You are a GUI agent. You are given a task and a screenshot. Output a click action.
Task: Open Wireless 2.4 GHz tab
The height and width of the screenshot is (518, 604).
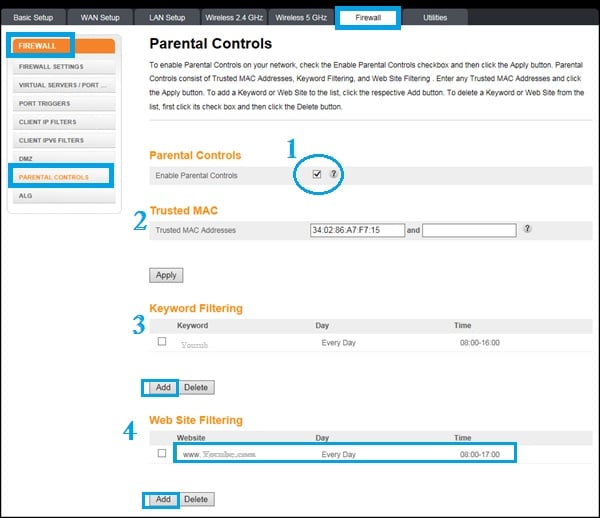[x=233, y=18]
